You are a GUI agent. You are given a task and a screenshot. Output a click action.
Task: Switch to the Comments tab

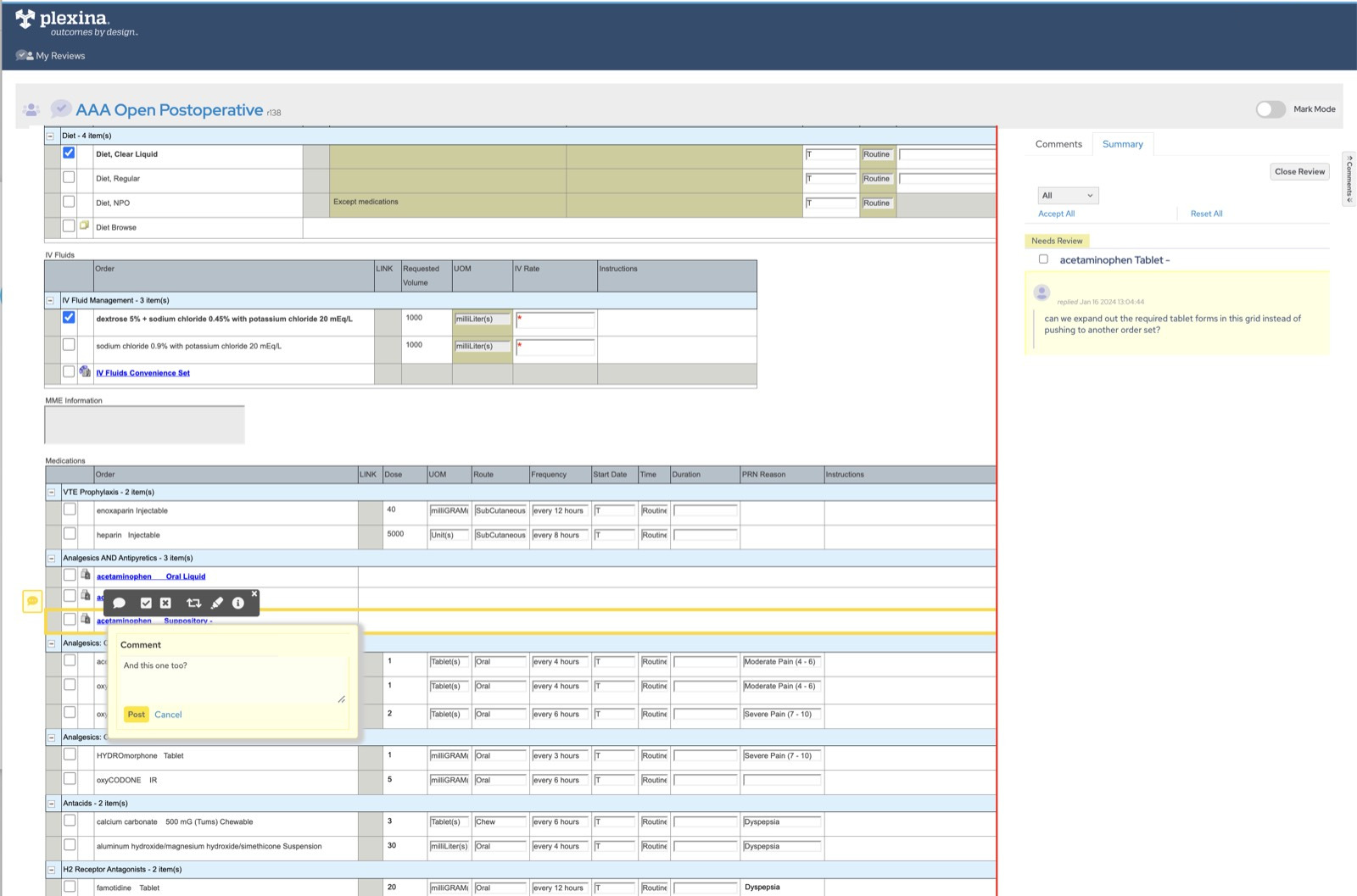(1058, 144)
